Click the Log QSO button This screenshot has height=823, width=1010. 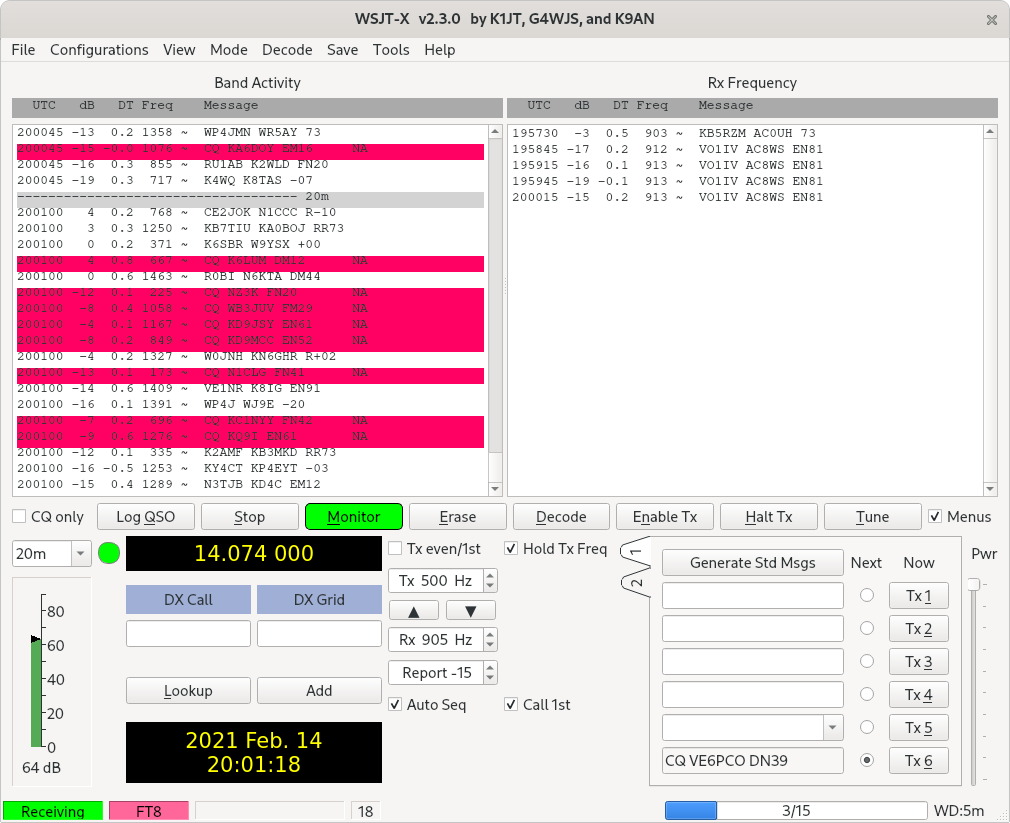(146, 516)
